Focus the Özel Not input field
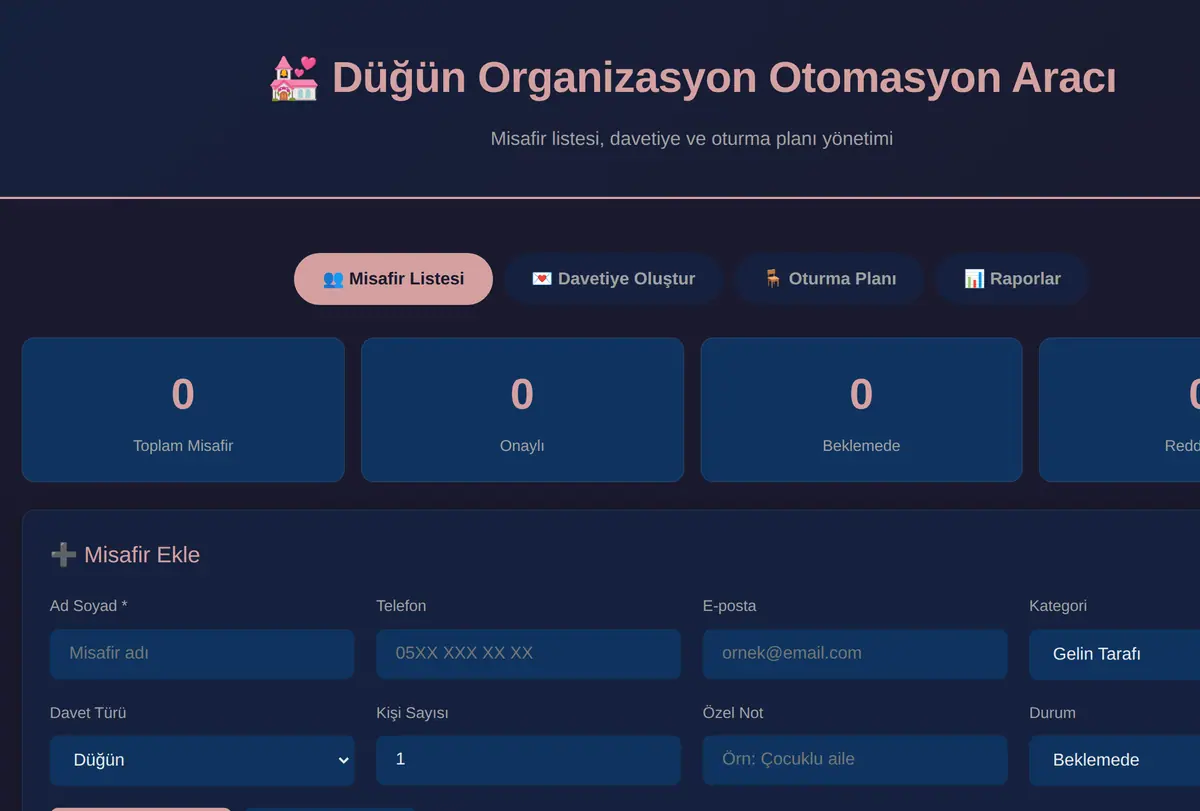 tap(855, 760)
